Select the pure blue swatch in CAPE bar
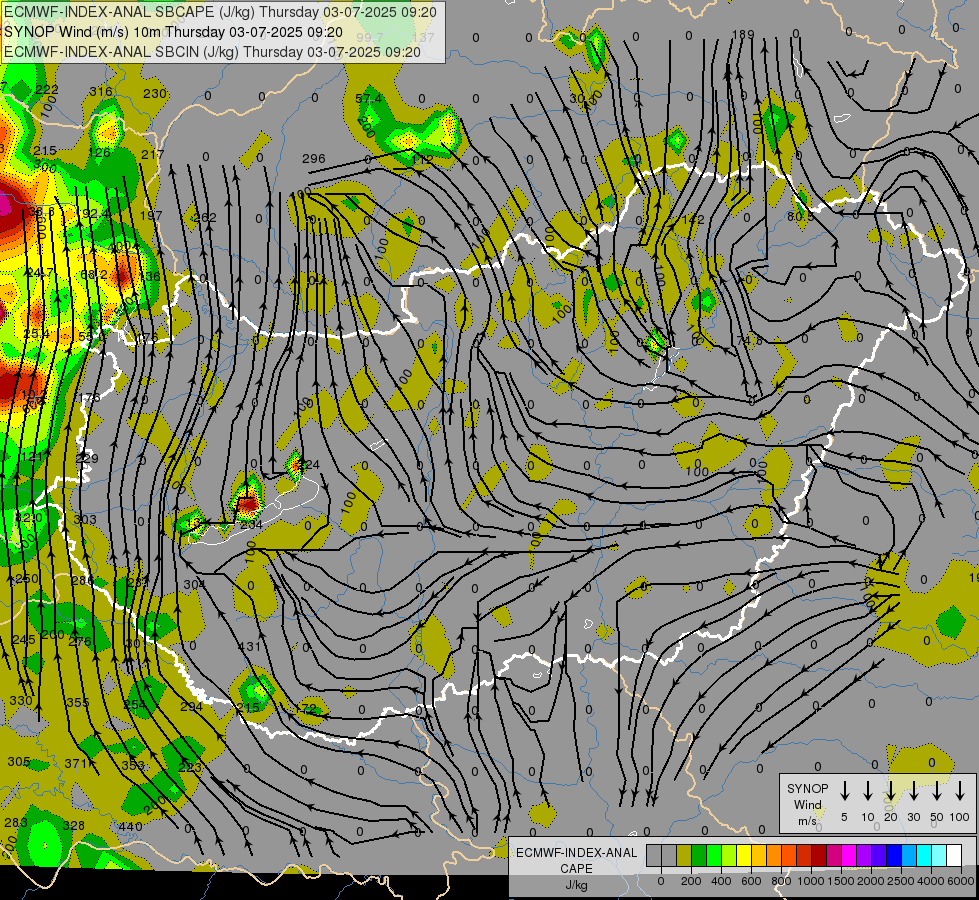Viewport: 979px width, 900px height. pyautogui.click(x=894, y=855)
